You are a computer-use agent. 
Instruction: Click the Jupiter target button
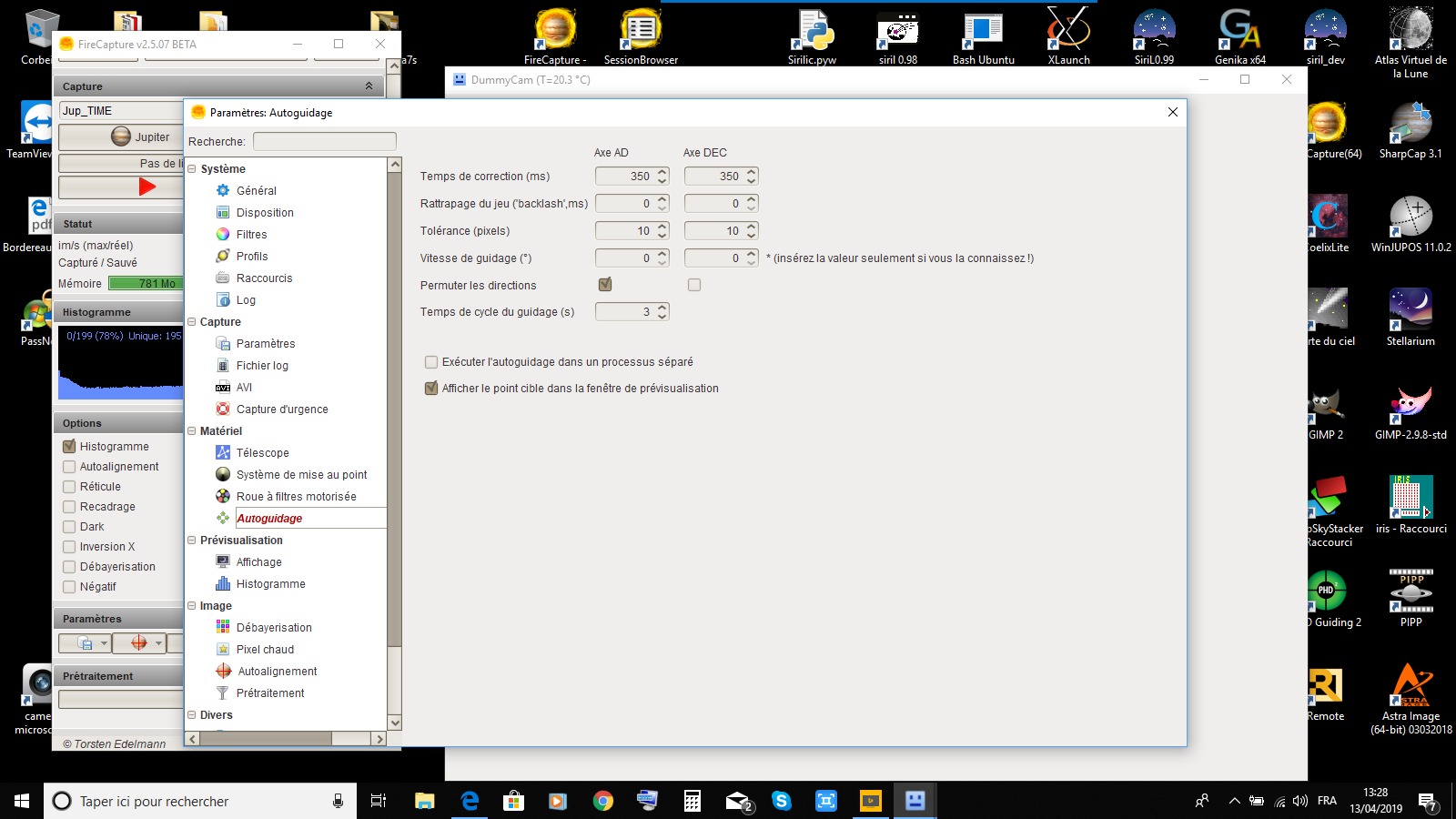(121, 137)
